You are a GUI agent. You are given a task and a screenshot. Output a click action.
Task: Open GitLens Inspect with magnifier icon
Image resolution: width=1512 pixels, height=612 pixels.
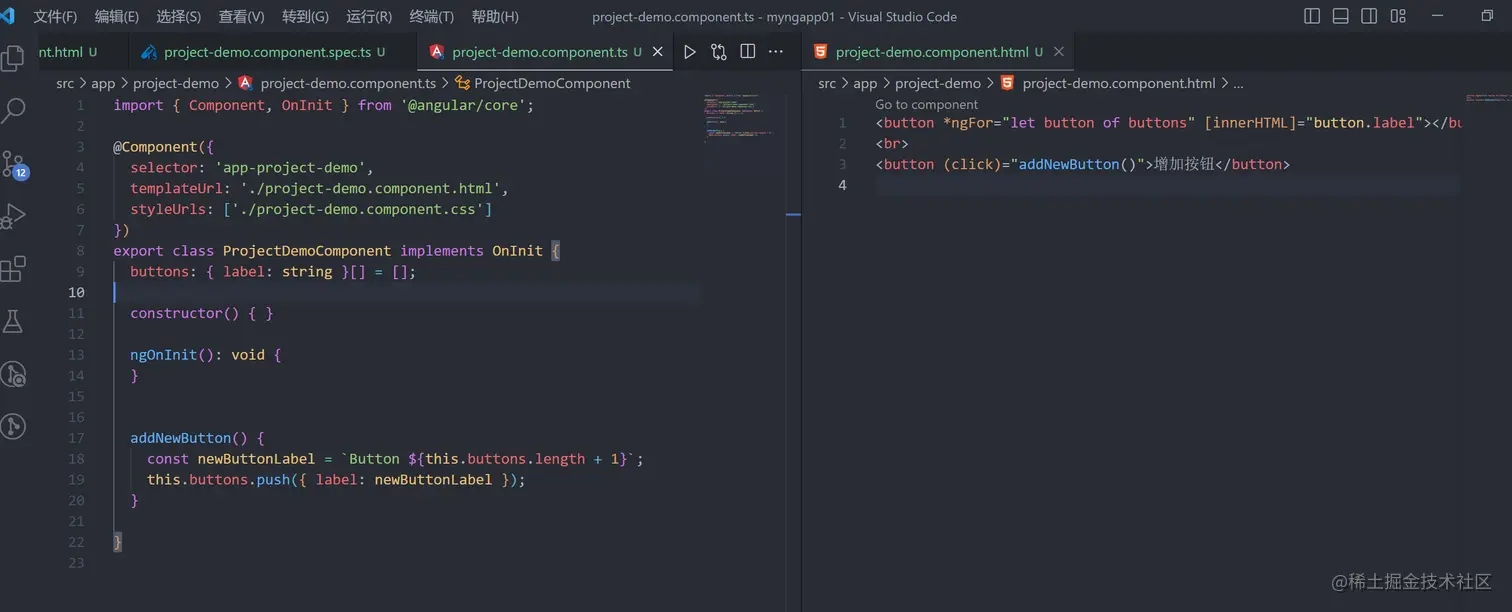click(x=13, y=374)
